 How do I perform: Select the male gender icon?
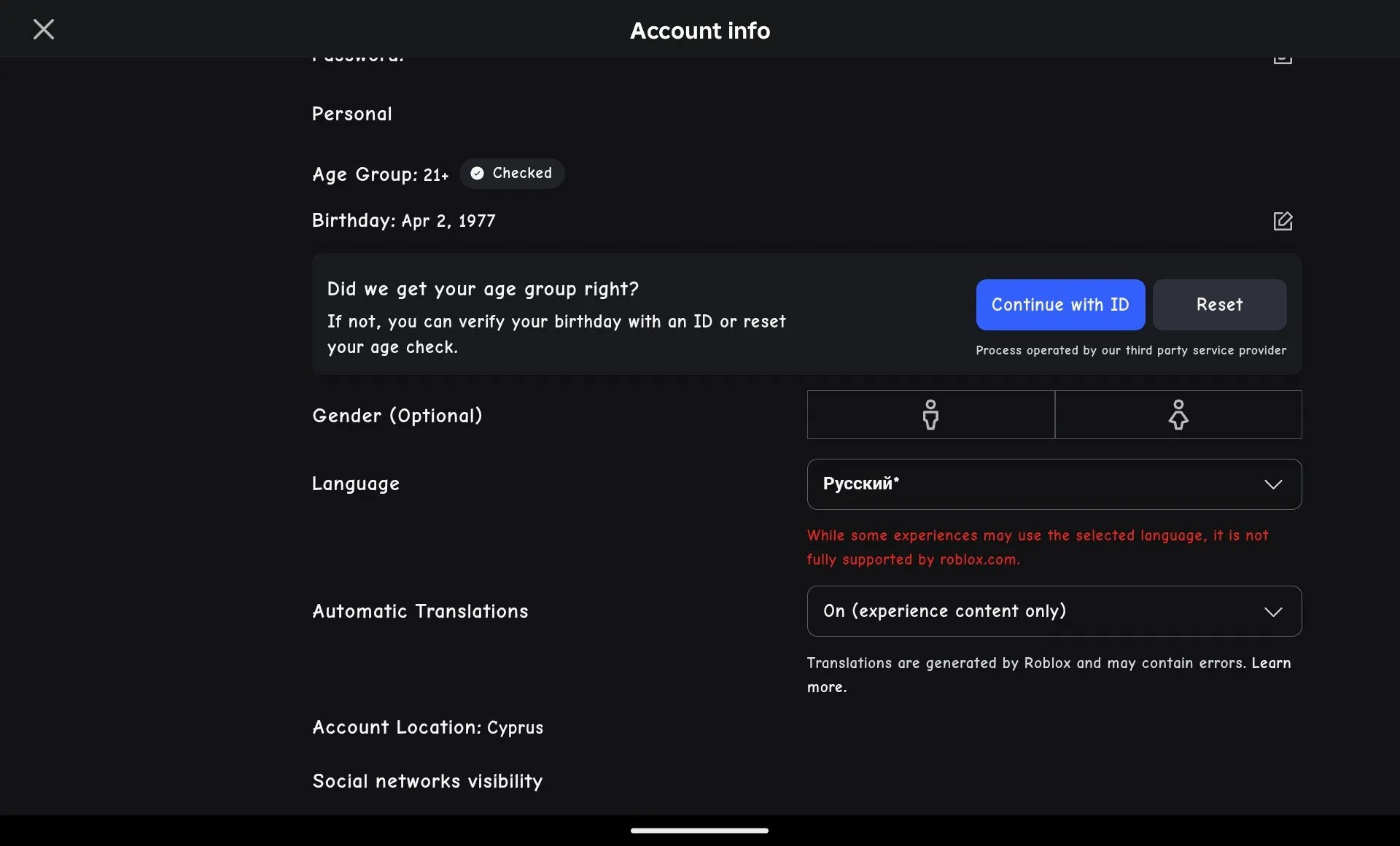pos(930,414)
